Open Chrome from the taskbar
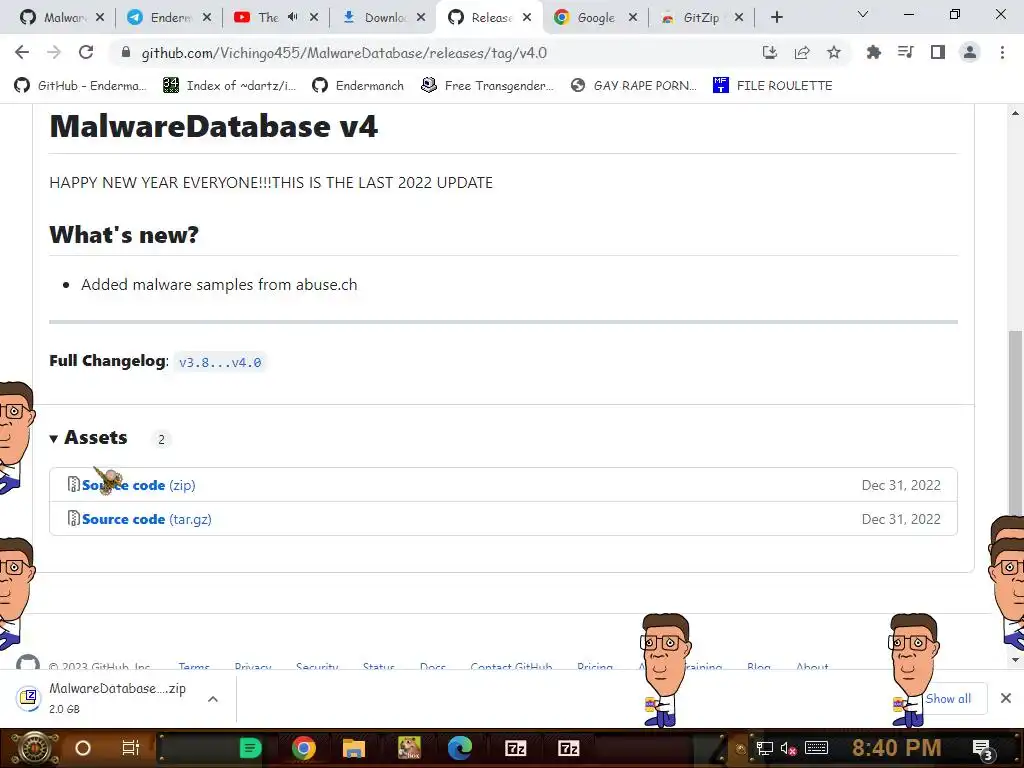 coord(304,748)
